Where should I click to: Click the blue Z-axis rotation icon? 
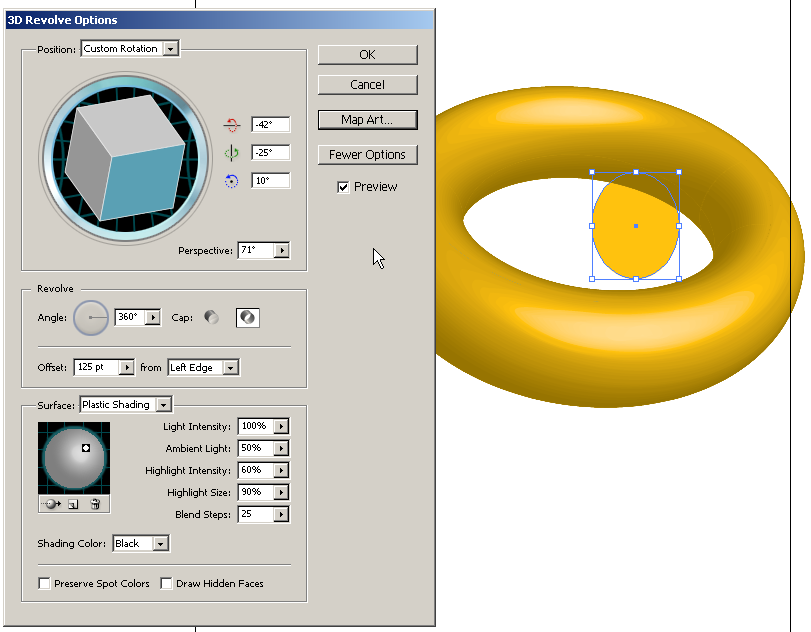coord(231,180)
